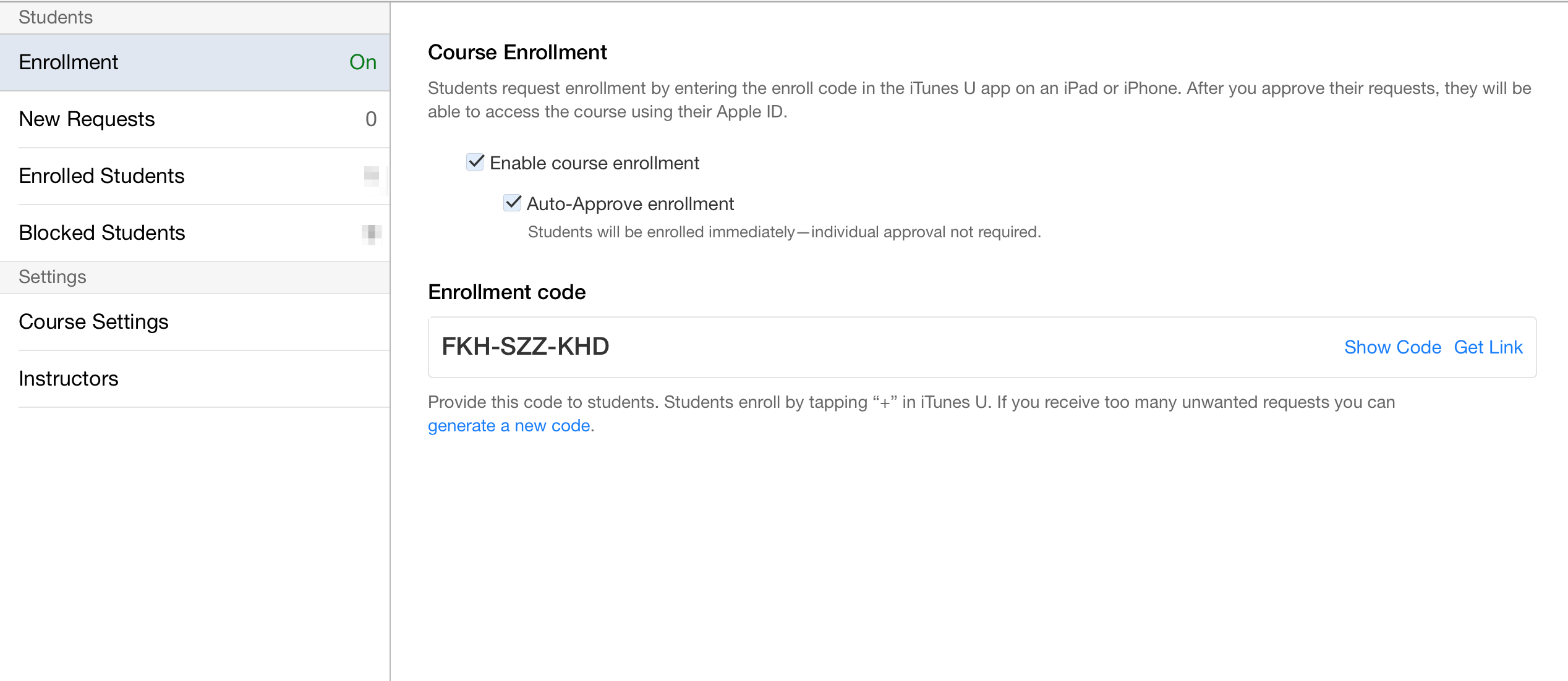Uncheck Auto-Approve enrollment checkbox
1568x681 pixels.
point(512,203)
